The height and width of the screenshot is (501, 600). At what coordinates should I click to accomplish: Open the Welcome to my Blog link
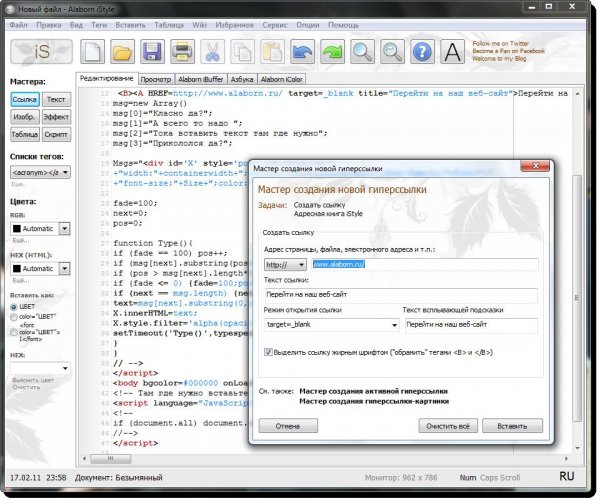(x=499, y=59)
